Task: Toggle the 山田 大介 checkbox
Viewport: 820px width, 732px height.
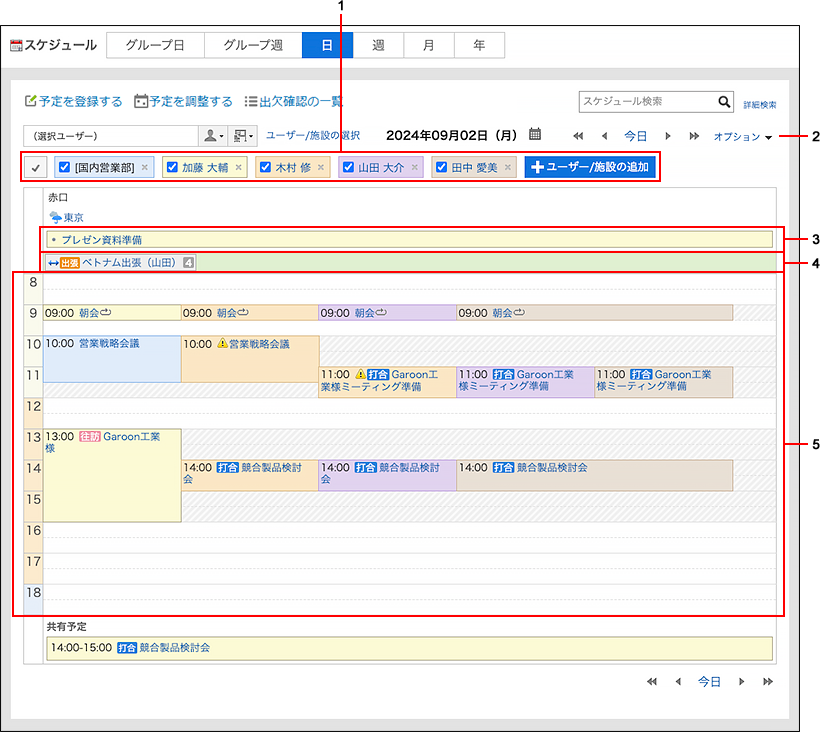Action: (348, 167)
